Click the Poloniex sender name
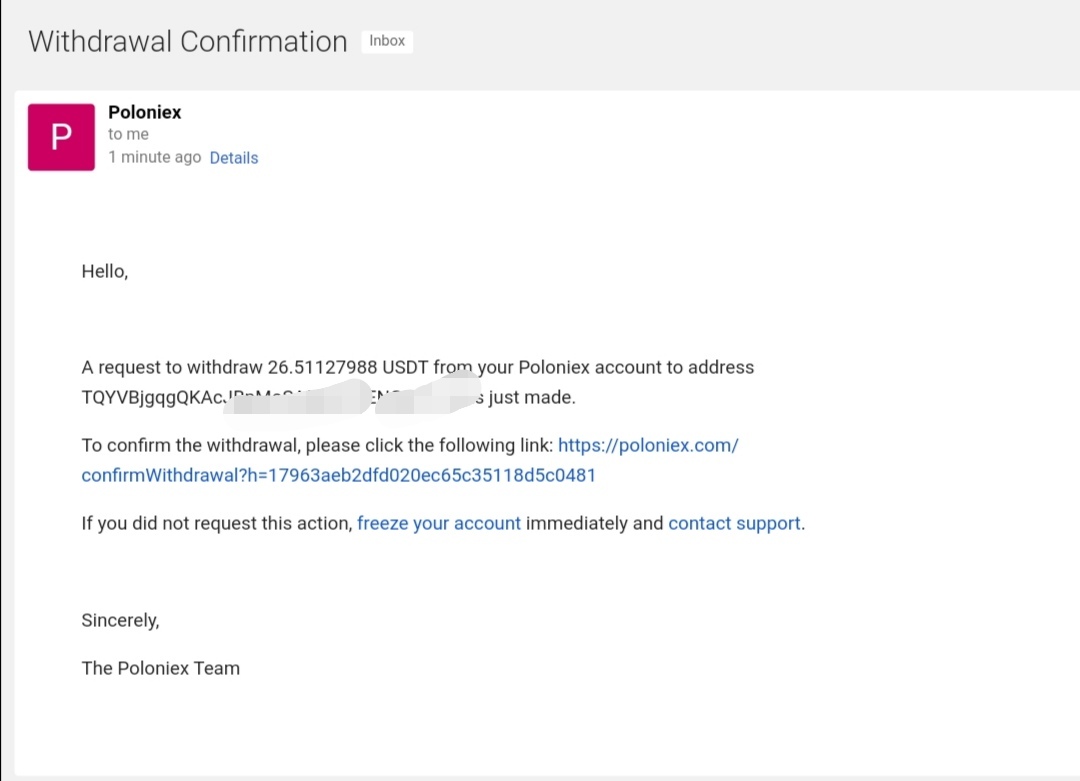The height and width of the screenshot is (781, 1080). (145, 112)
